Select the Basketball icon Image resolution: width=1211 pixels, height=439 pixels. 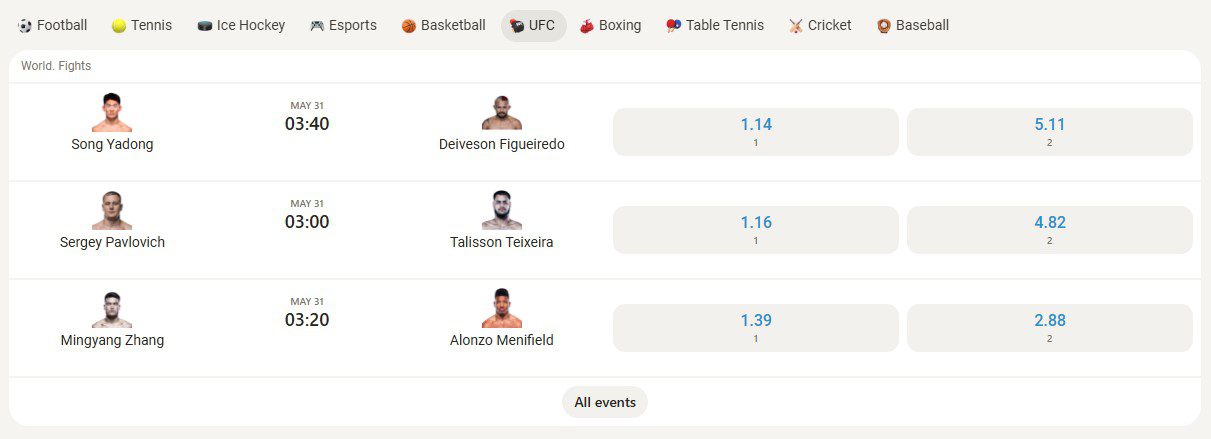409,26
